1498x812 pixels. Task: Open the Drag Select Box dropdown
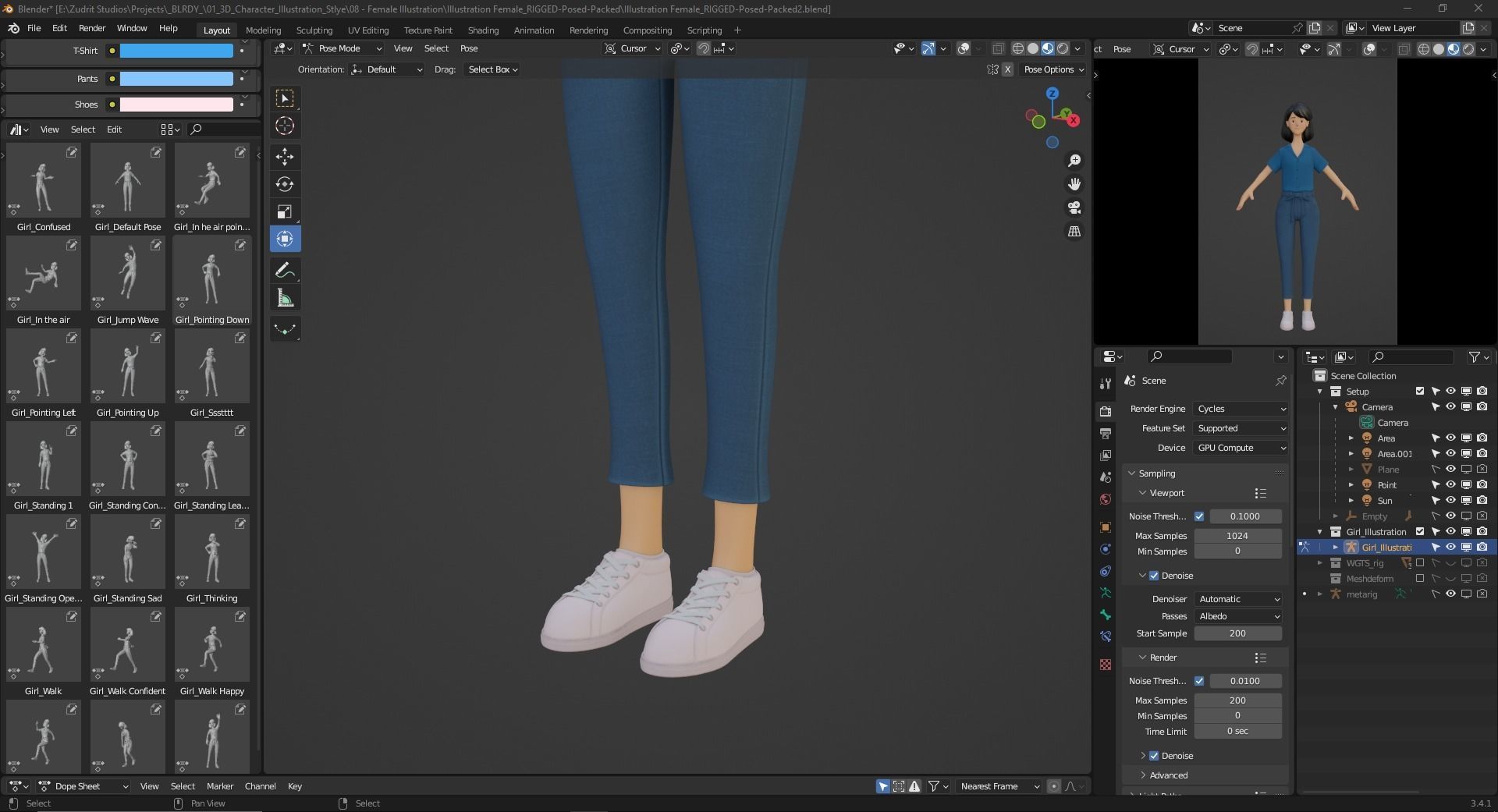pyautogui.click(x=492, y=69)
